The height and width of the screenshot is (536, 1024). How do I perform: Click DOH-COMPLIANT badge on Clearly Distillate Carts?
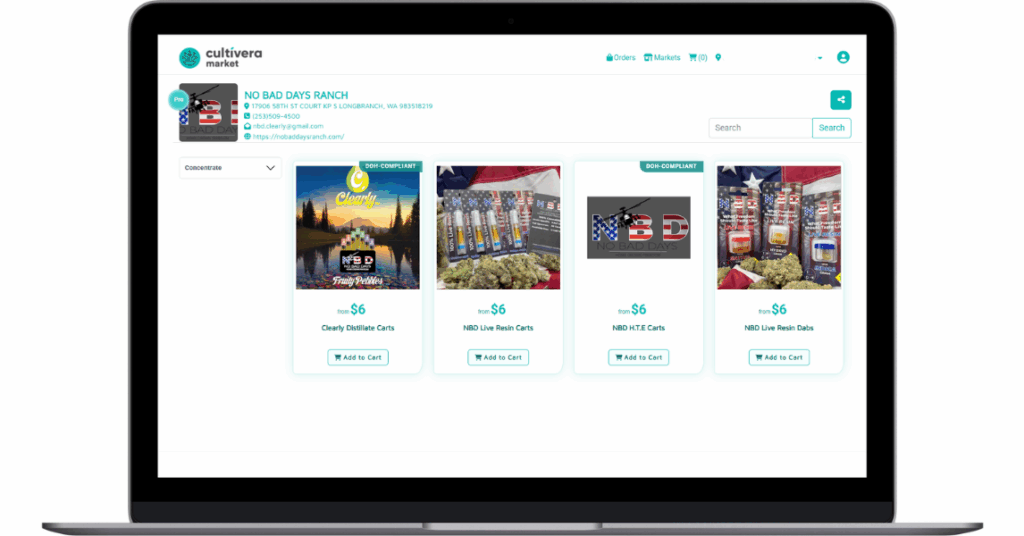391,166
